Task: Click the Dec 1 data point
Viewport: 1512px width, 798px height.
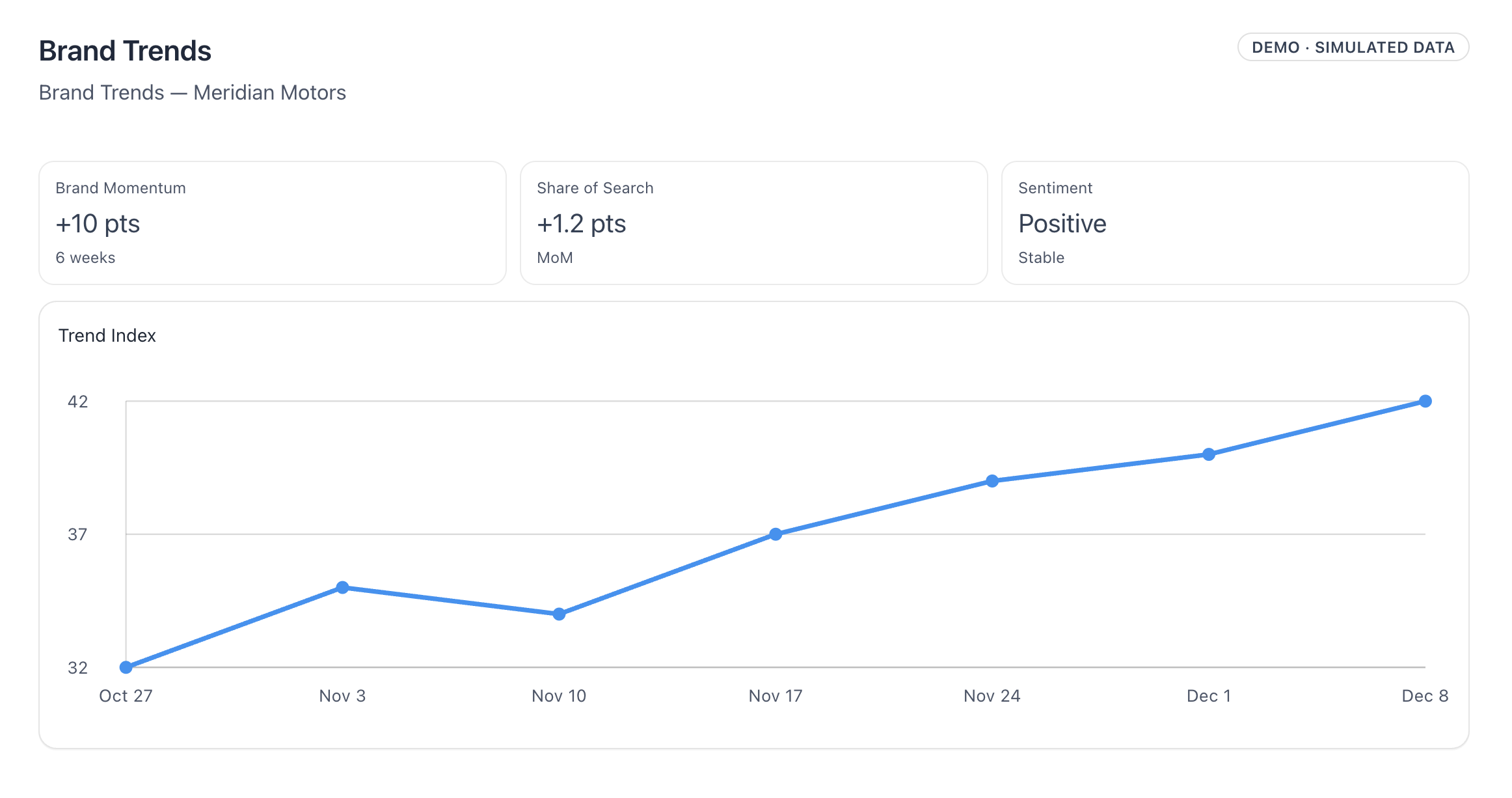Action: (x=1209, y=454)
